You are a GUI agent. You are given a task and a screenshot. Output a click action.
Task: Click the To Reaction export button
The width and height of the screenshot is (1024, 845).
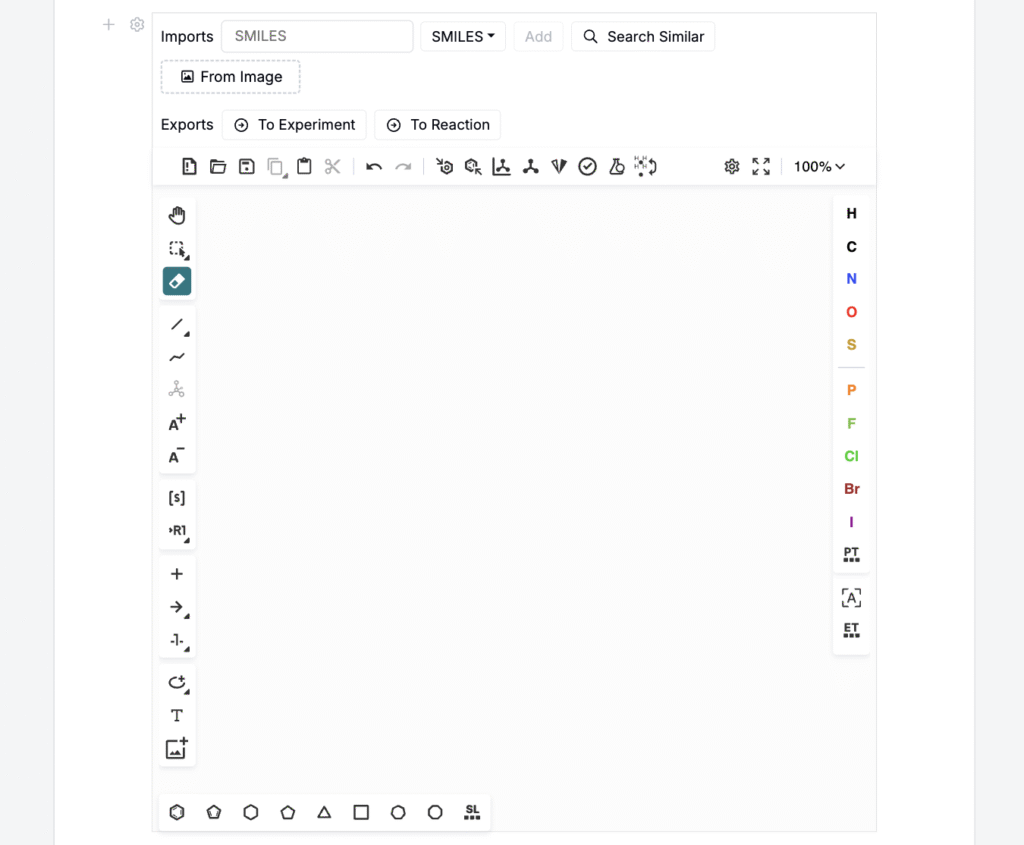437,125
